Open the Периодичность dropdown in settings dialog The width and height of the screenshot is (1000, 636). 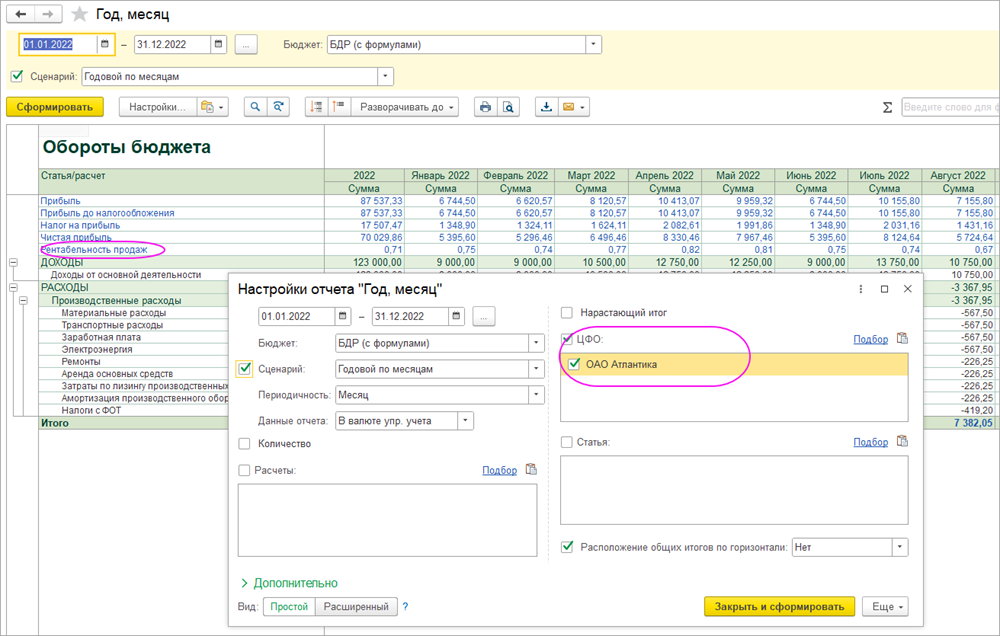537,395
